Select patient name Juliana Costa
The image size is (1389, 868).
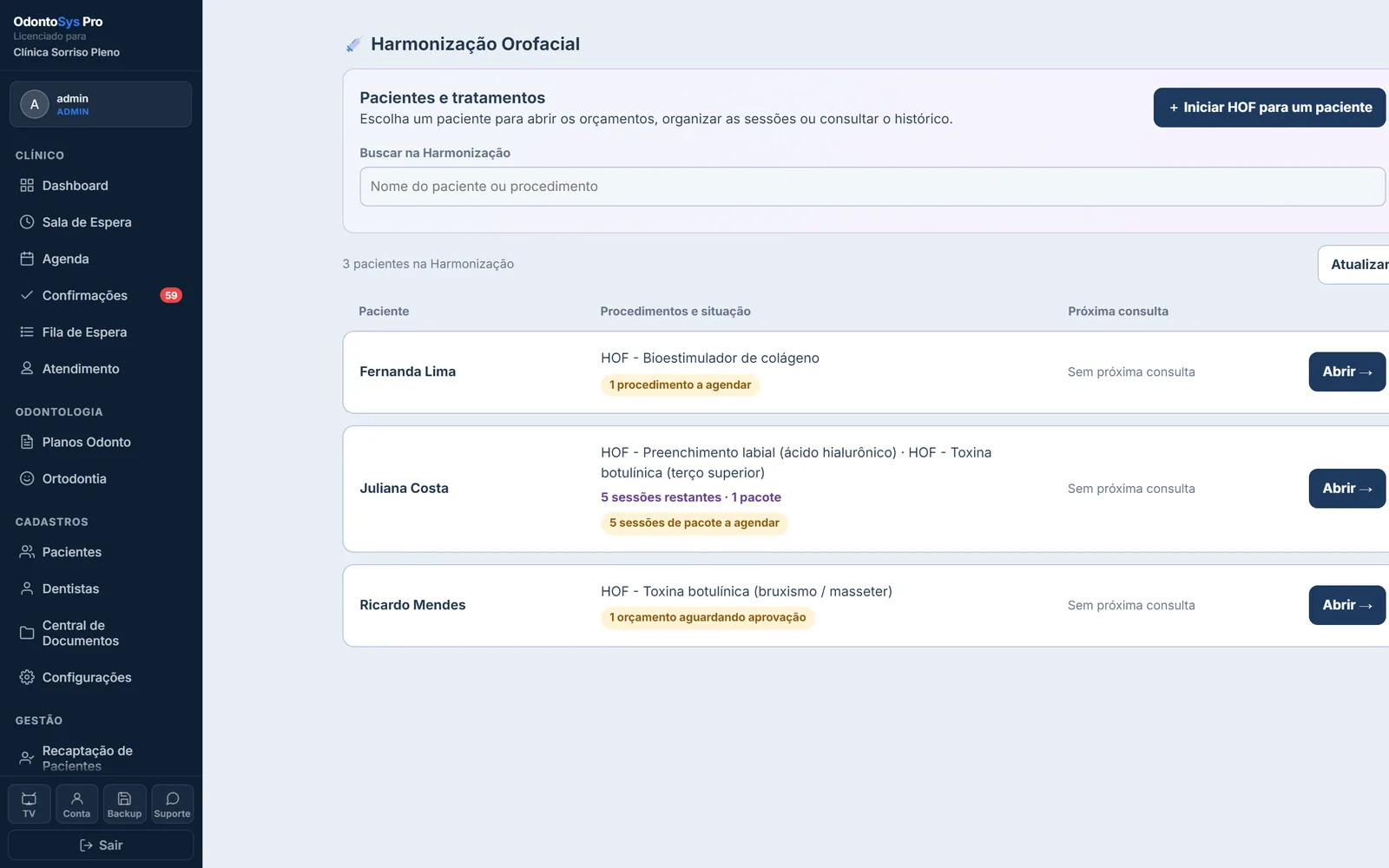point(405,489)
